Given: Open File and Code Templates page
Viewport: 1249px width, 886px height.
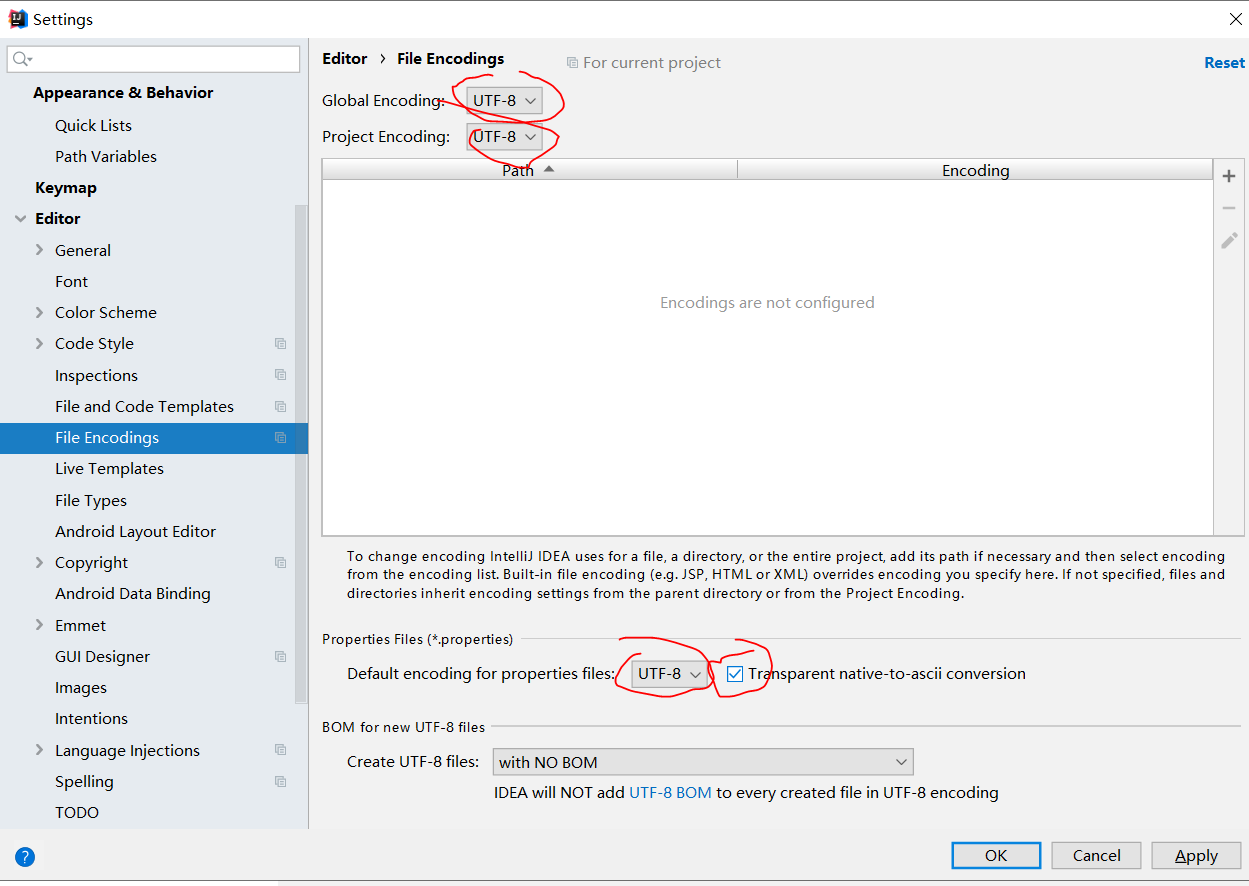Looking at the screenshot, I should pos(144,406).
